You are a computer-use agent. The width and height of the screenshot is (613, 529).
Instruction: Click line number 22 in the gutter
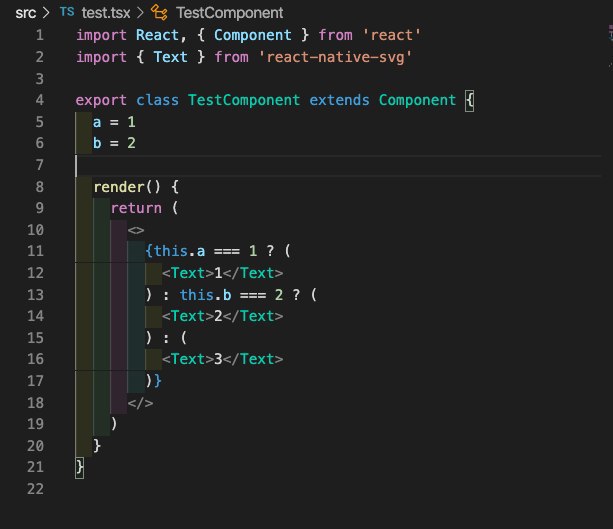point(36,489)
